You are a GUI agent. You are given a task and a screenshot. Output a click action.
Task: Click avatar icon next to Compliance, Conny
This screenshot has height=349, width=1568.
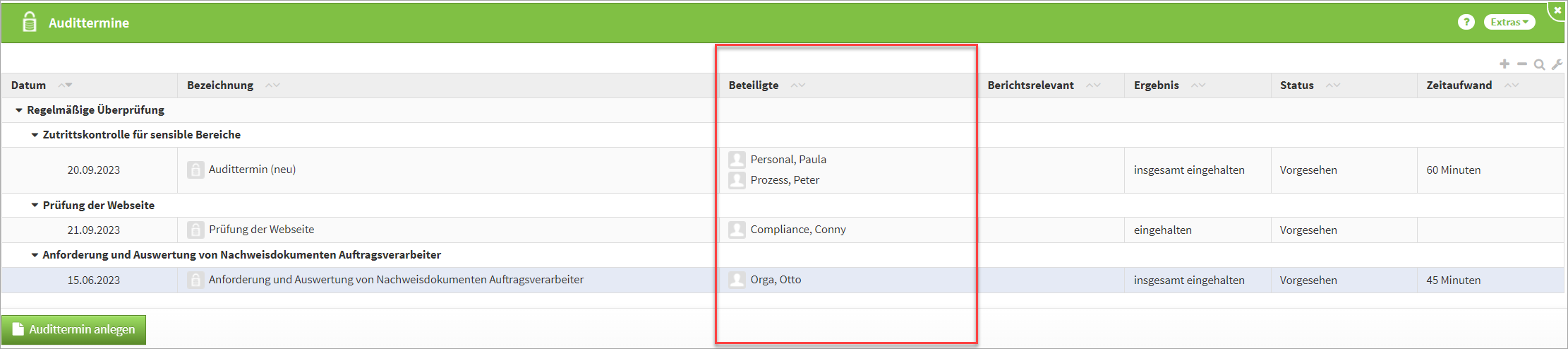click(x=737, y=230)
